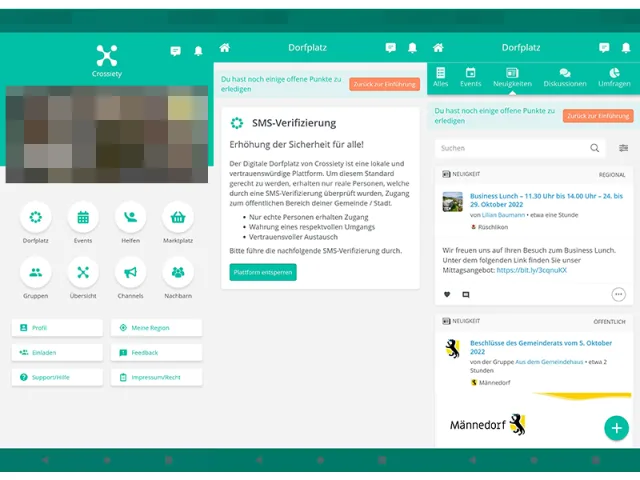Screen dimensions: 640x480
Task: Open Impressum/Recht
Action: (156, 378)
